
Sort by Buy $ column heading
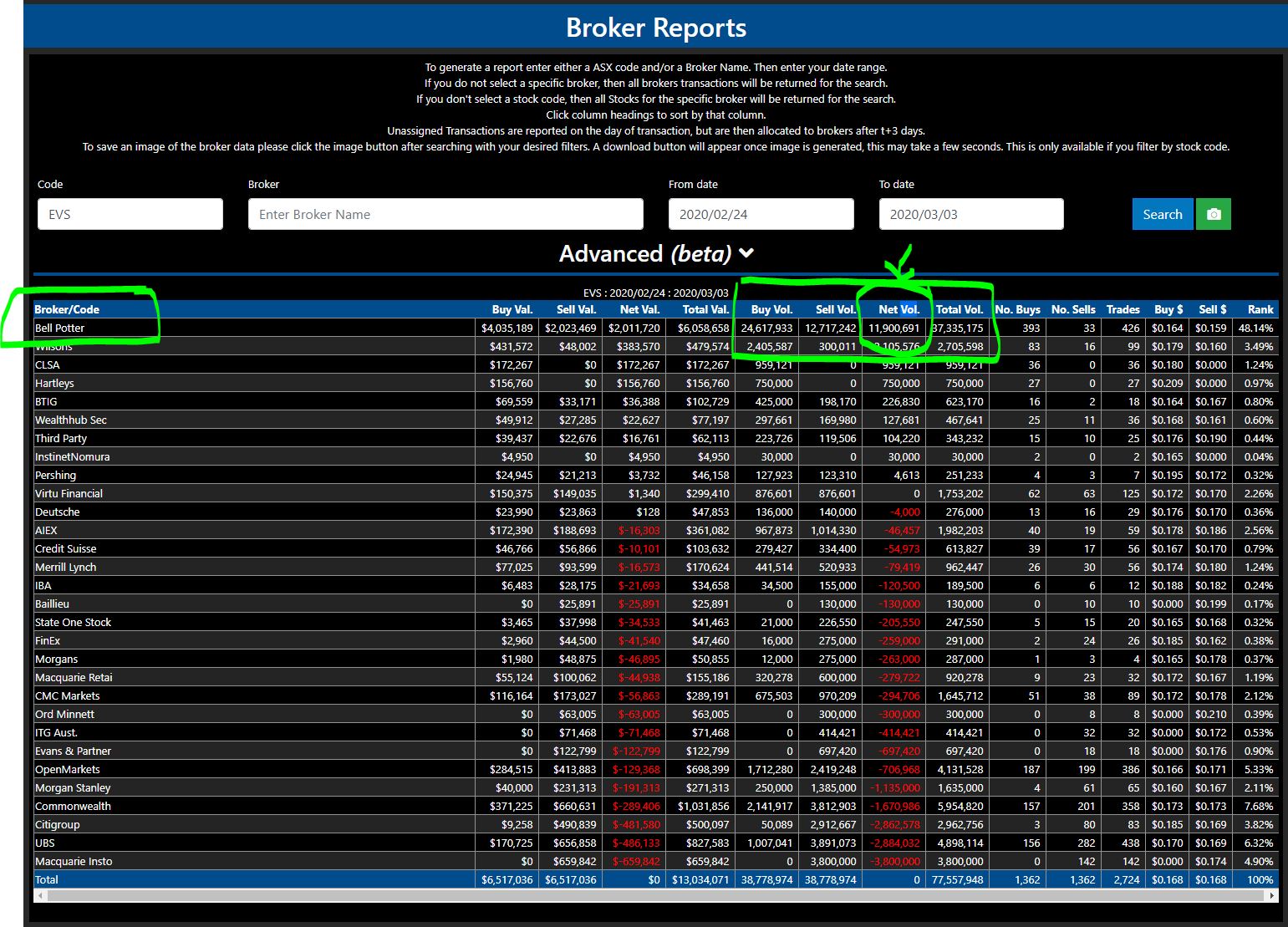(1168, 309)
